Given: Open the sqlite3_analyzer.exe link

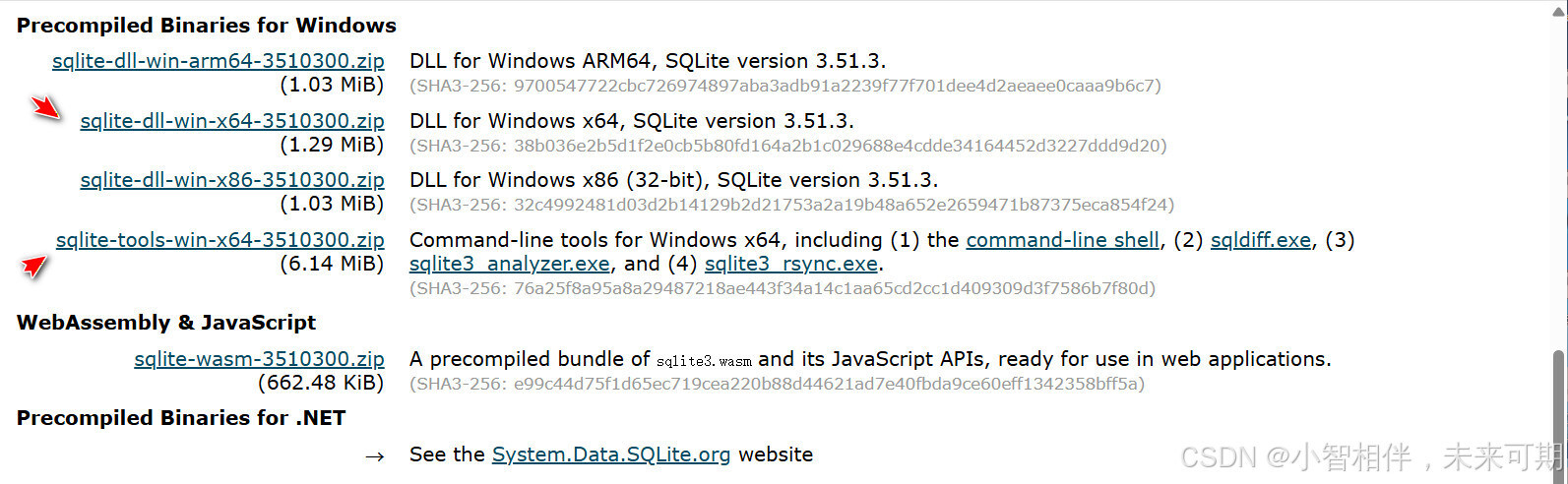Looking at the screenshot, I should click(510, 264).
